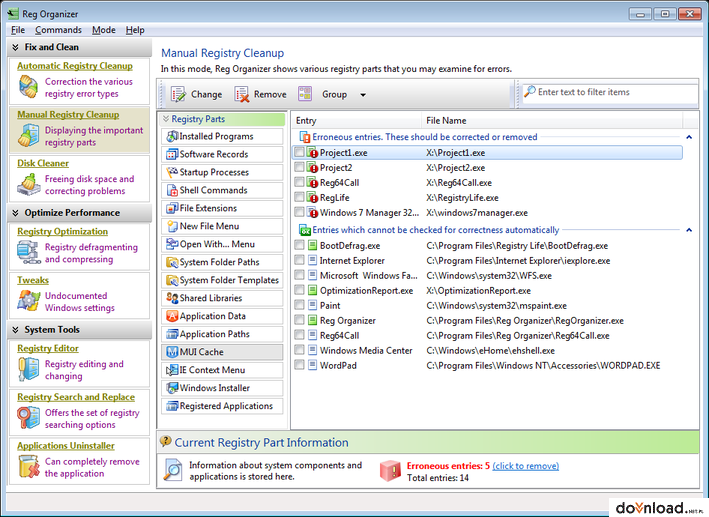Check the Project2 entry checkbox
Image resolution: width=709 pixels, height=517 pixels.
pos(299,167)
